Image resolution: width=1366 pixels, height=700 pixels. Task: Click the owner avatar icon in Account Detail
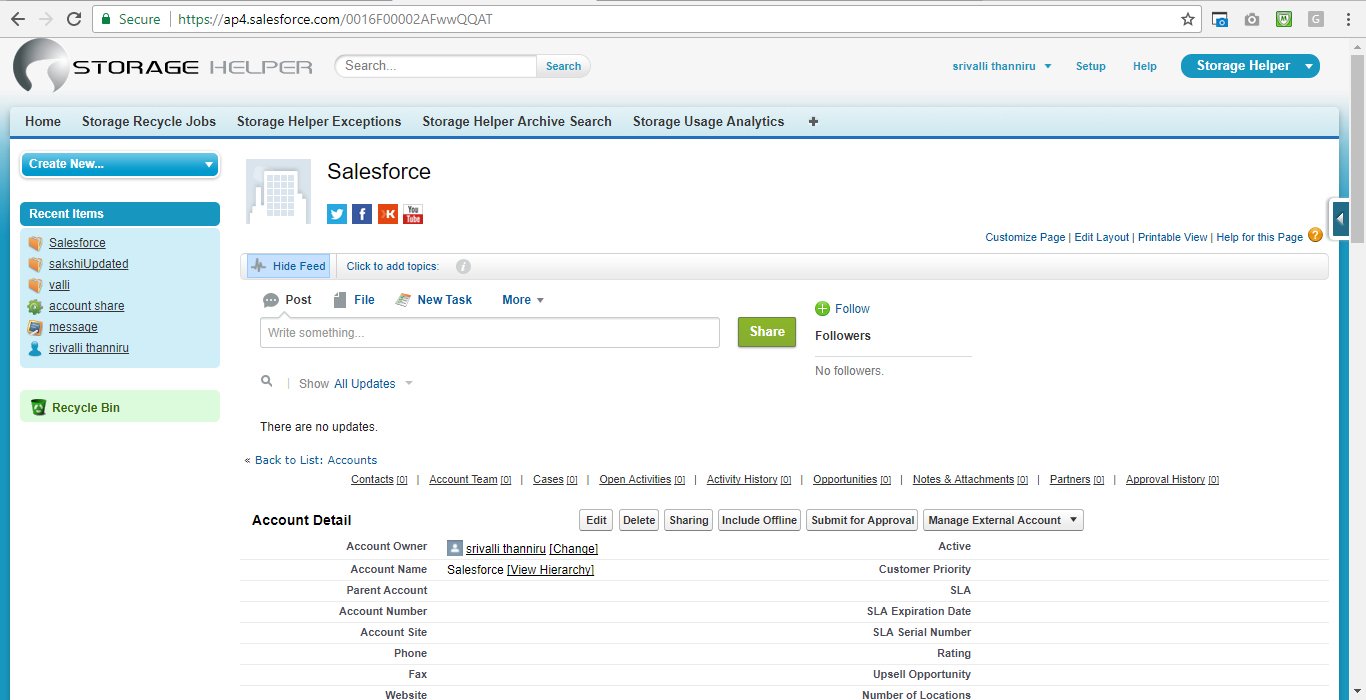[455, 548]
